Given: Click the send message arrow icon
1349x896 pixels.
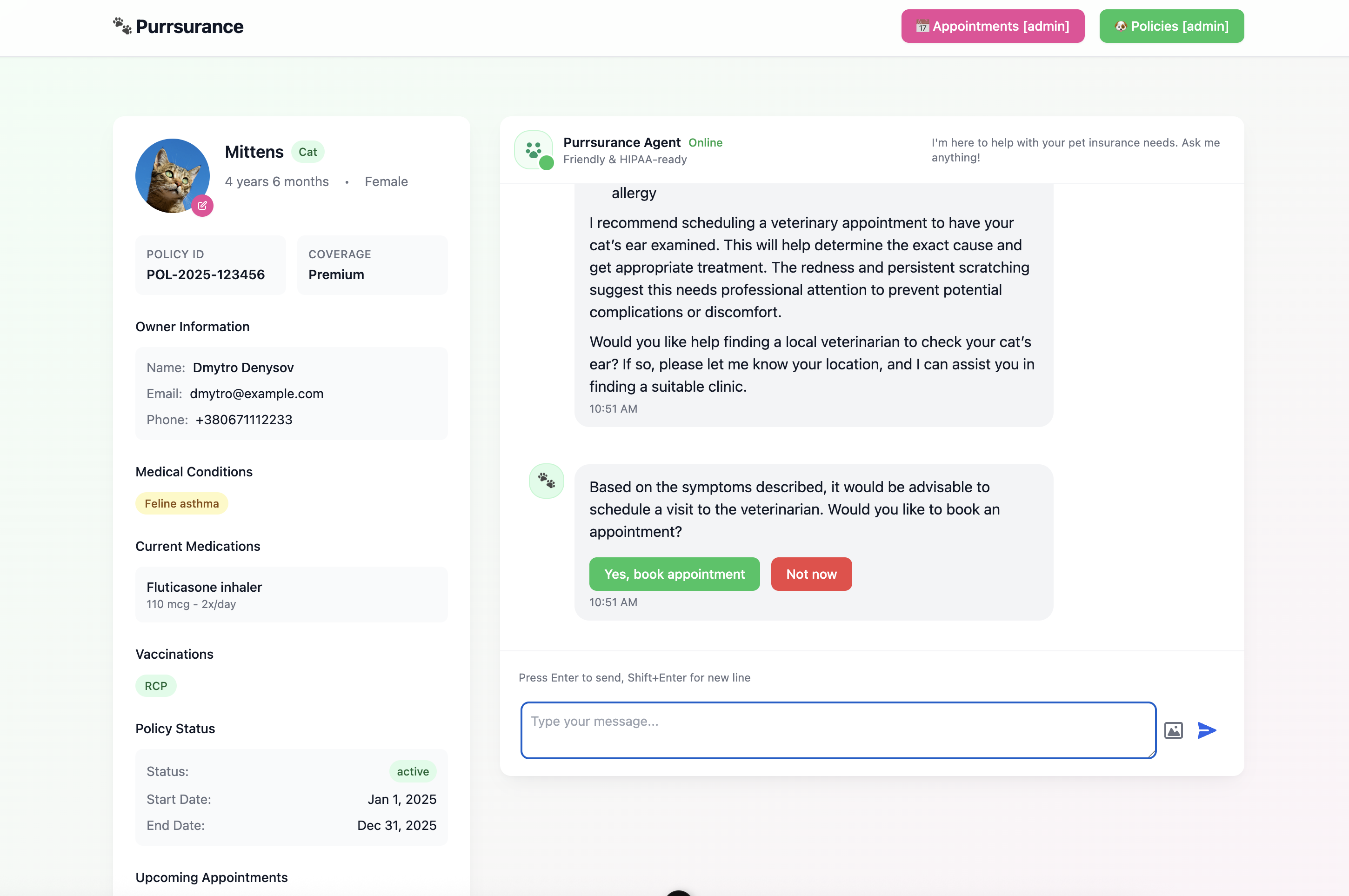Looking at the screenshot, I should 1206,730.
